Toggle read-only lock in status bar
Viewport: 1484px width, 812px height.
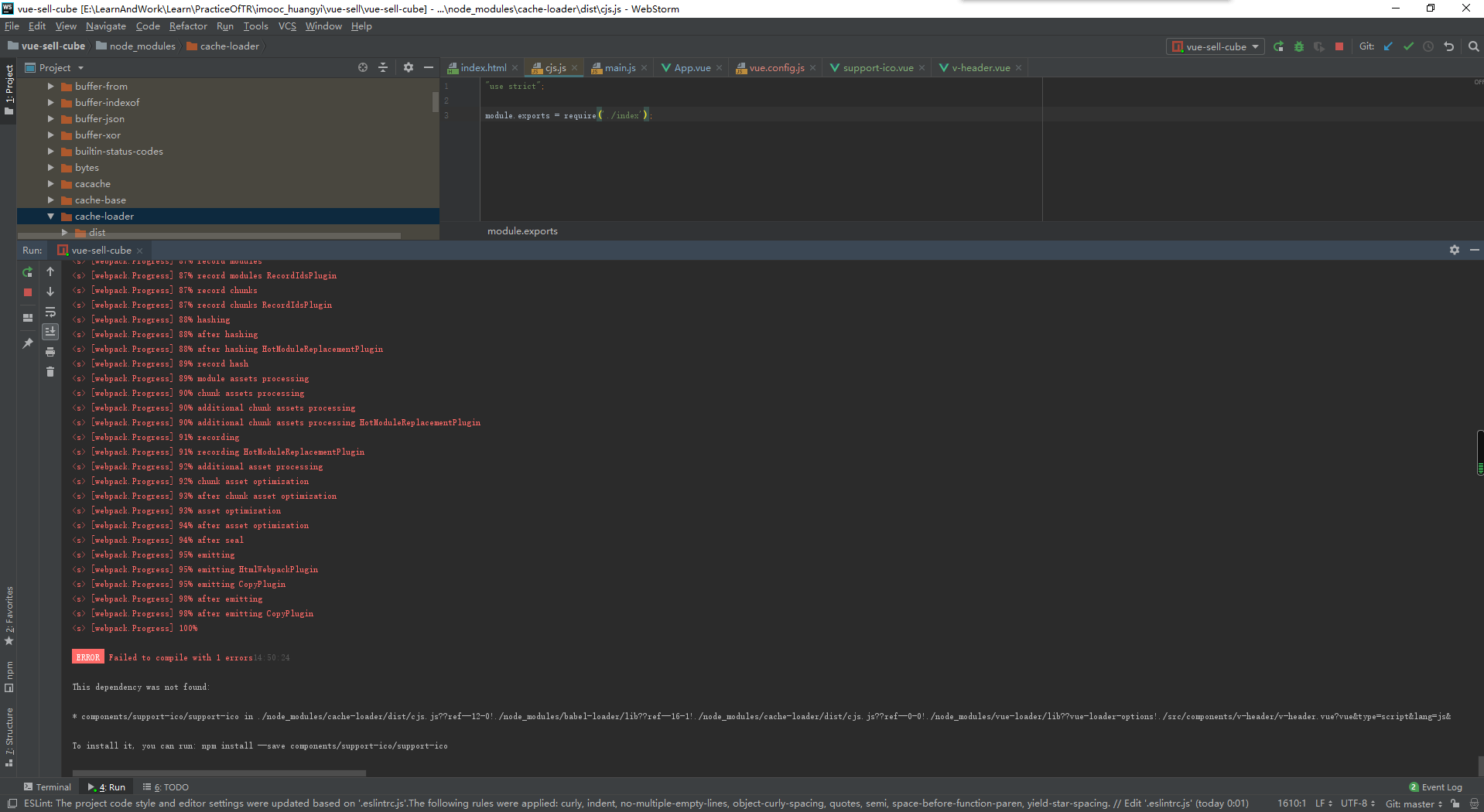click(x=1455, y=803)
